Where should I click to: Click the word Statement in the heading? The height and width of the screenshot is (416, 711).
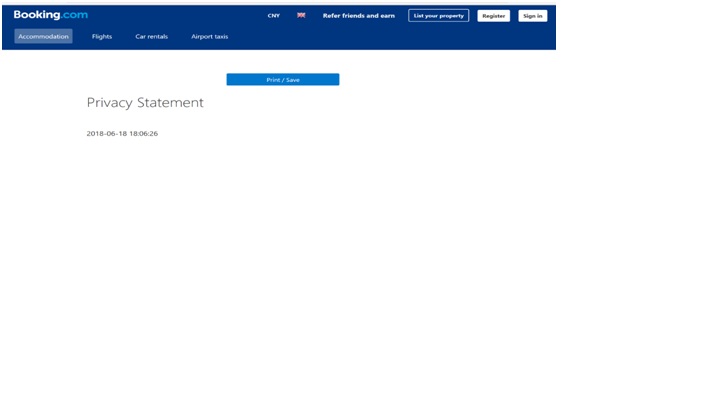[x=170, y=103]
